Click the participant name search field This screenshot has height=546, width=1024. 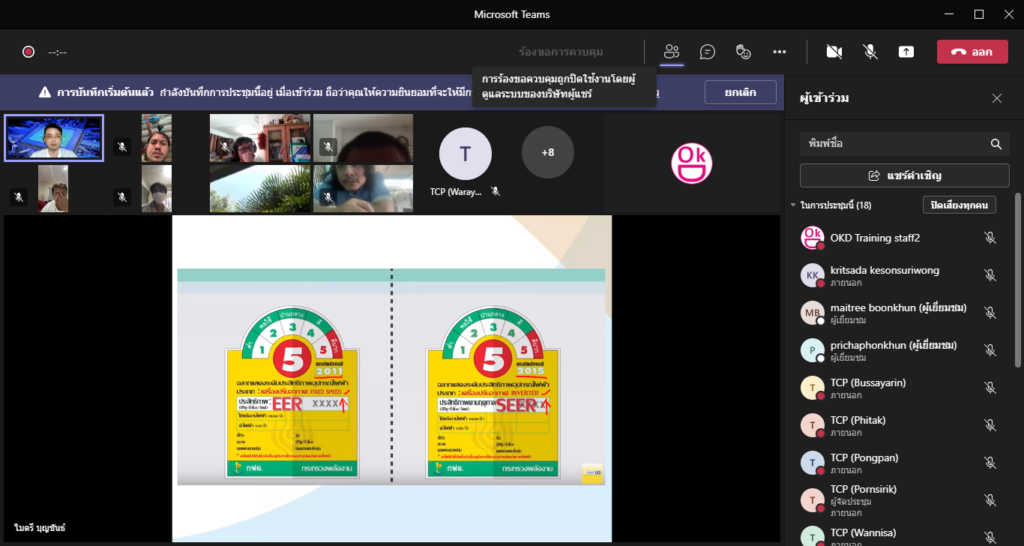click(x=890, y=144)
